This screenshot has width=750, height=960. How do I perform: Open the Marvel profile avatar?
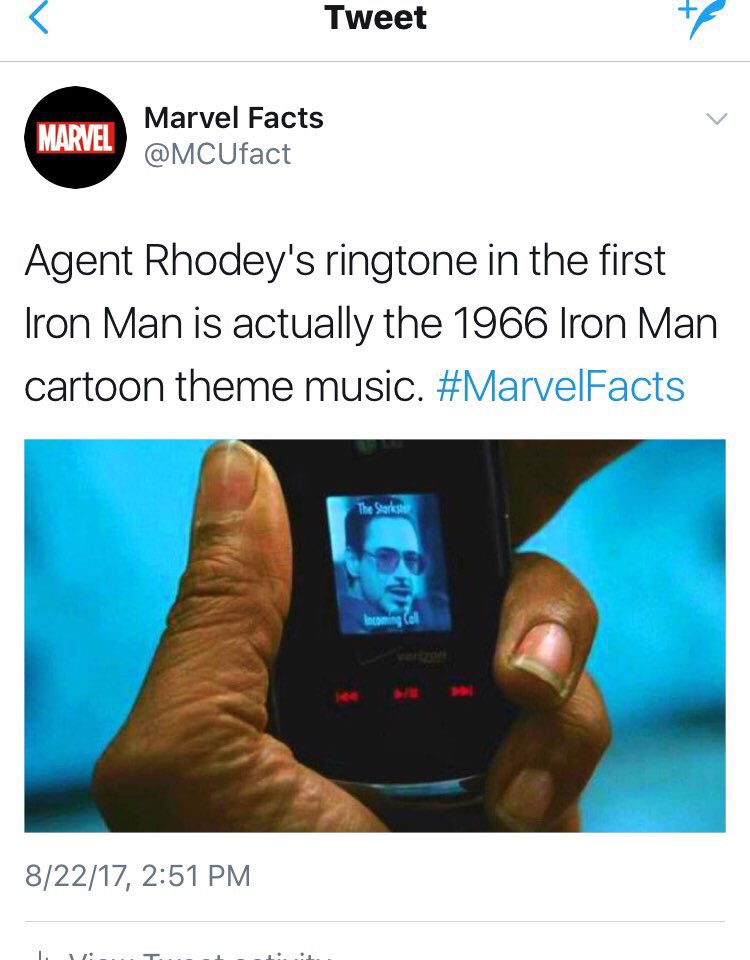(76, 137)
